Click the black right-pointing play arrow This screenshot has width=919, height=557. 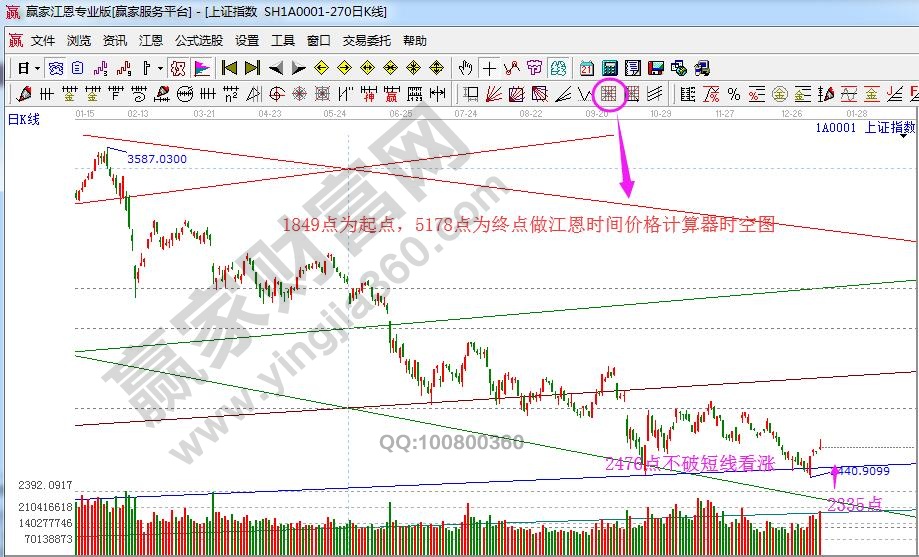click(x=298, y=69)
